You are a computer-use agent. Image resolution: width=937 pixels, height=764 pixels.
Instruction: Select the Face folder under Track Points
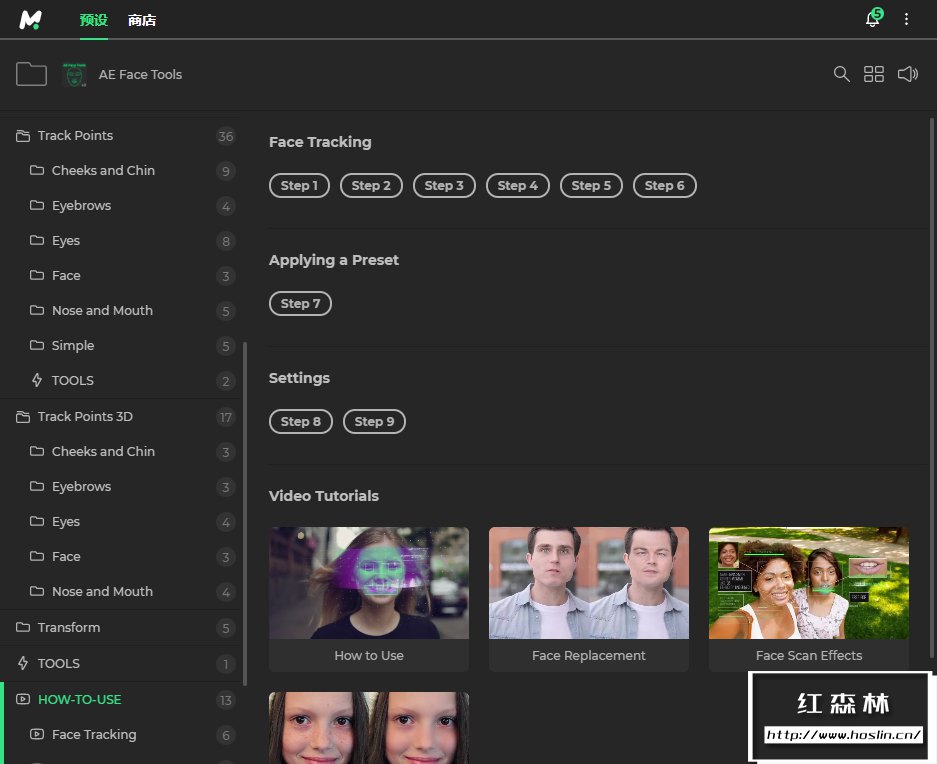[121, 276]
